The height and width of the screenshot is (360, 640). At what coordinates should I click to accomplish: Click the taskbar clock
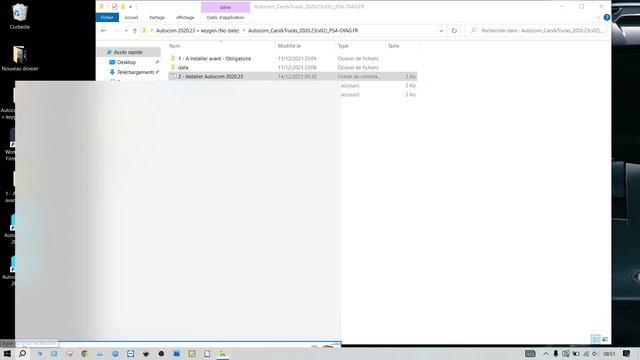pos(609,353)
